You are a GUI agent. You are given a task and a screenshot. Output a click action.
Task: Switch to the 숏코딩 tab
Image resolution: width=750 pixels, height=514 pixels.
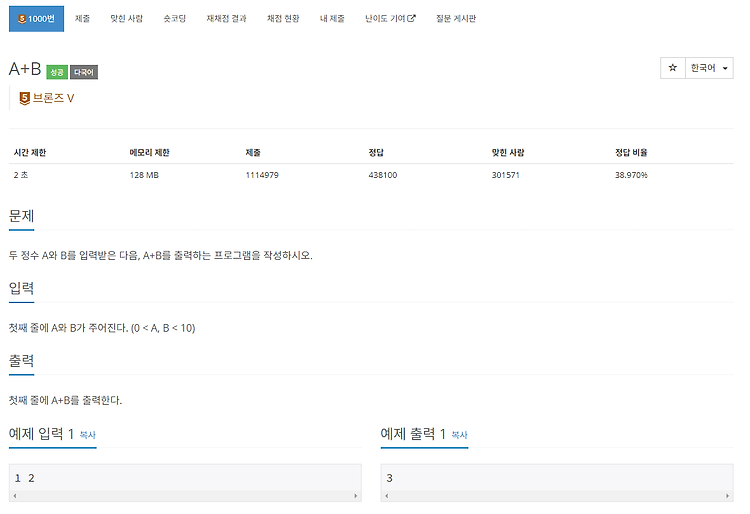pos(175,19)
